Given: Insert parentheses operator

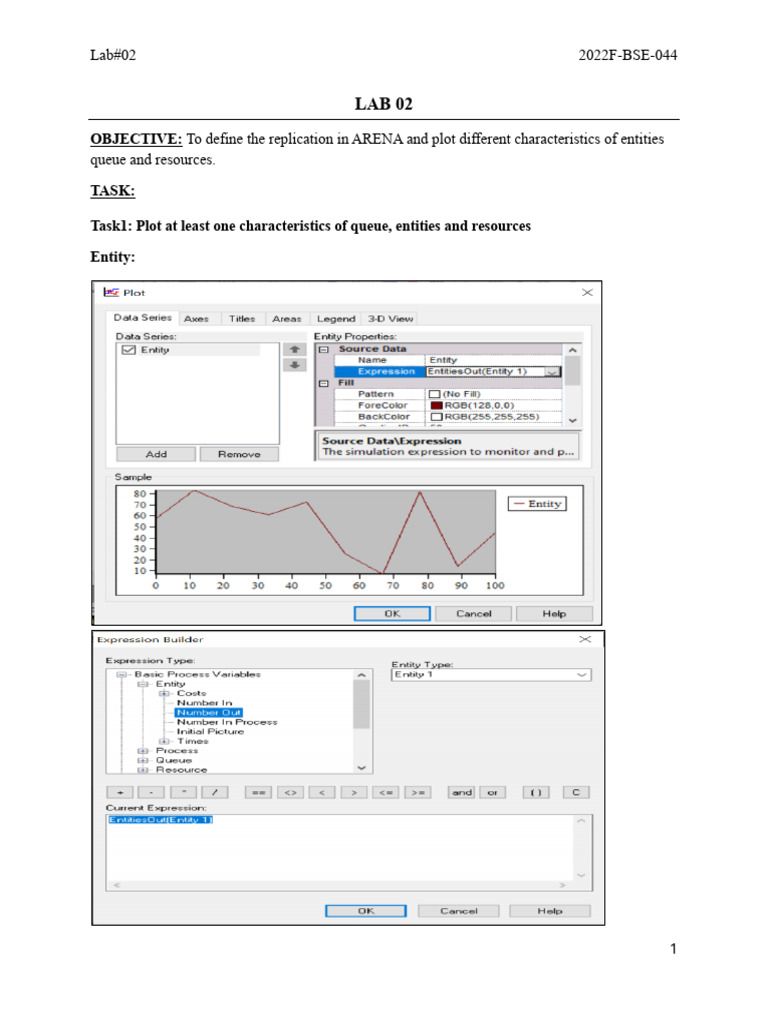Looking at the screenshot, I should 536,792.
